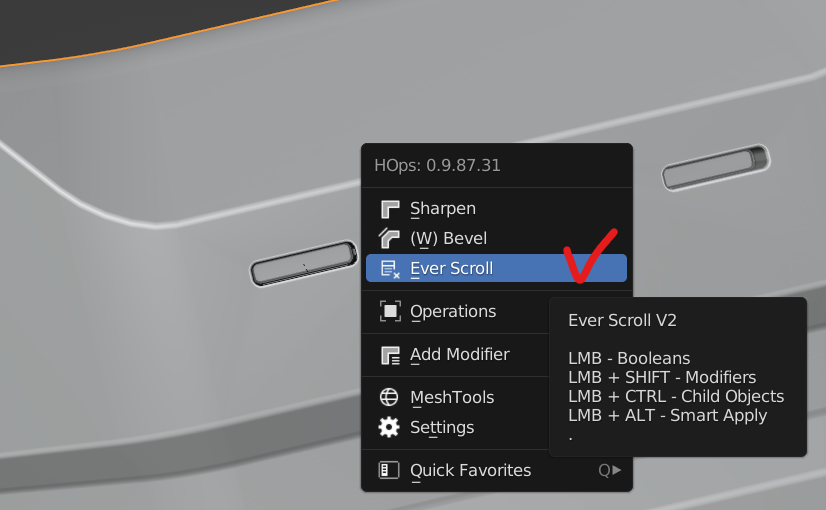Click the Bevel curved-corner icon
The image size is (826, 510).
point(389,238)
